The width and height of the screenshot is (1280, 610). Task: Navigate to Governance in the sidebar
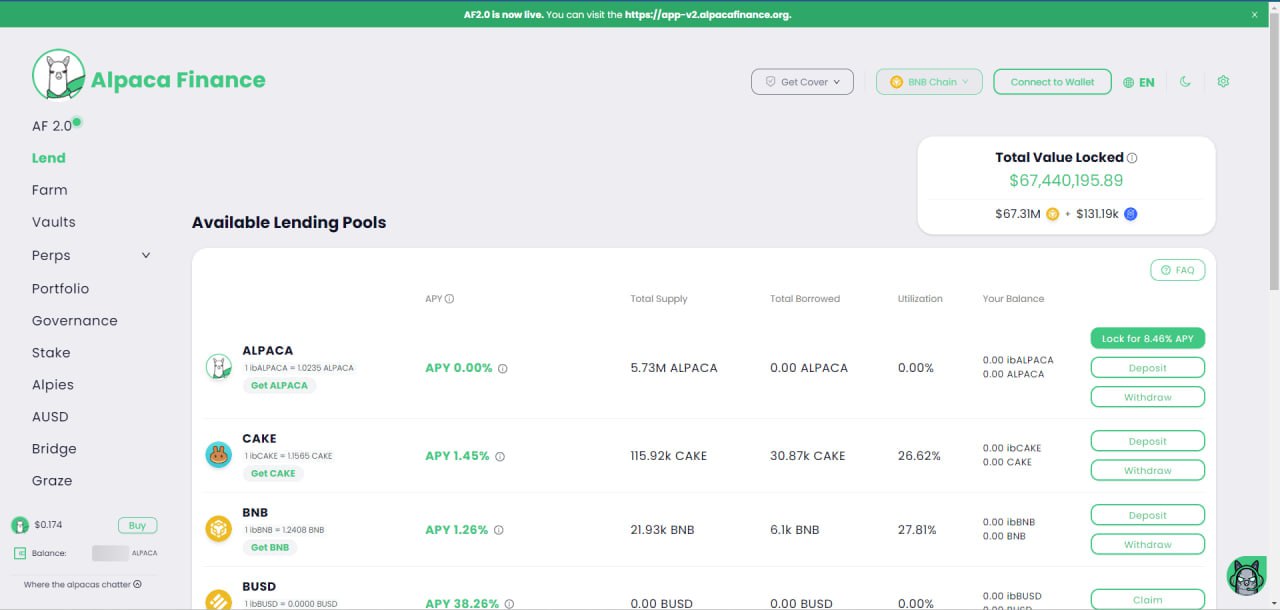75,320
